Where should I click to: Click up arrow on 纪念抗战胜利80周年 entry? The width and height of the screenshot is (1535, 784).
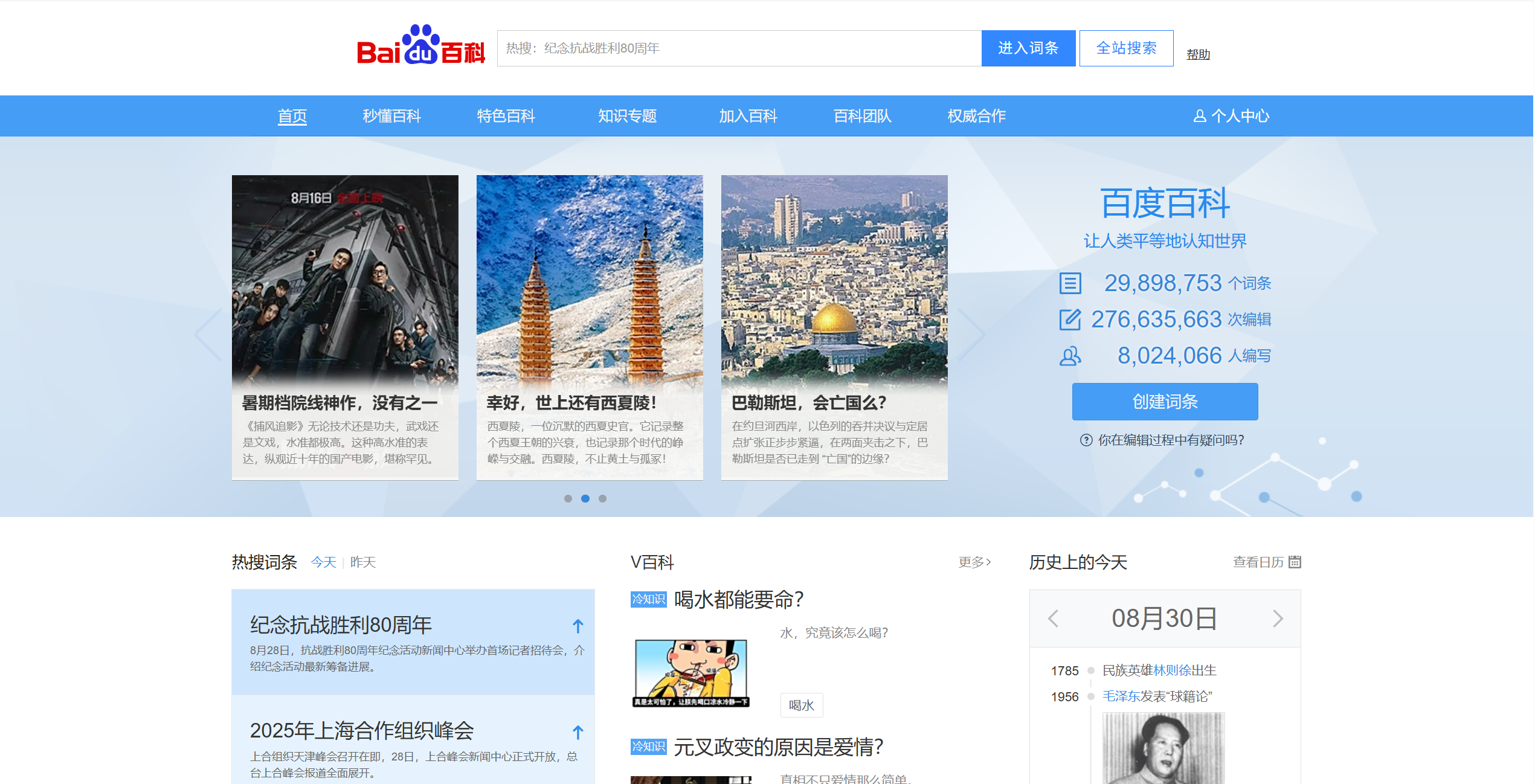click(x=578, y=626)
